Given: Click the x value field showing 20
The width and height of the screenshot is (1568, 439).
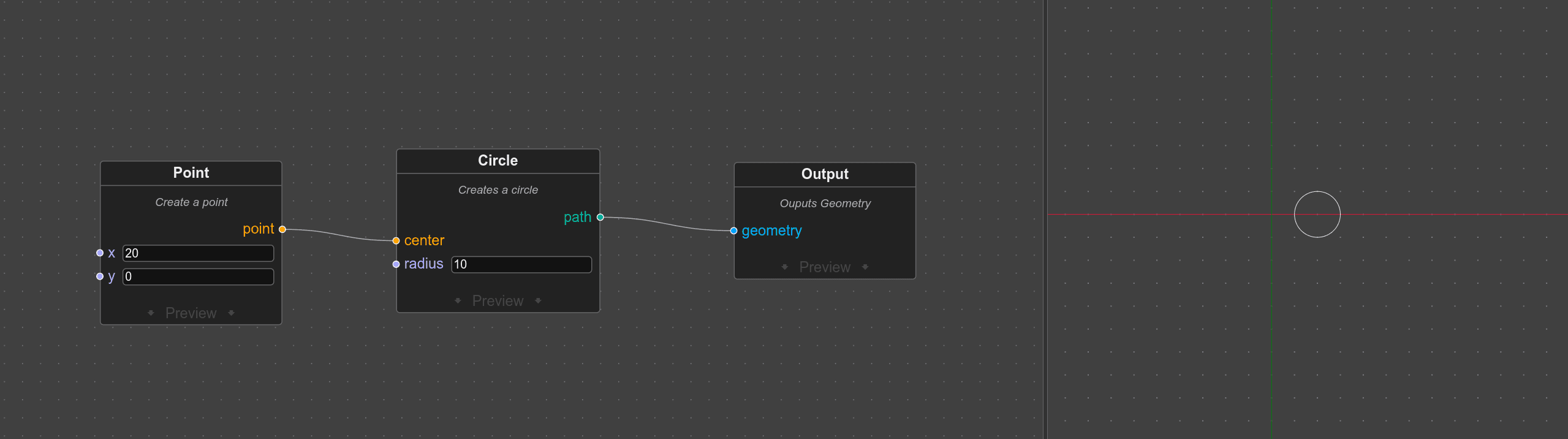Looking at the screenshot, I should [198, 253].
